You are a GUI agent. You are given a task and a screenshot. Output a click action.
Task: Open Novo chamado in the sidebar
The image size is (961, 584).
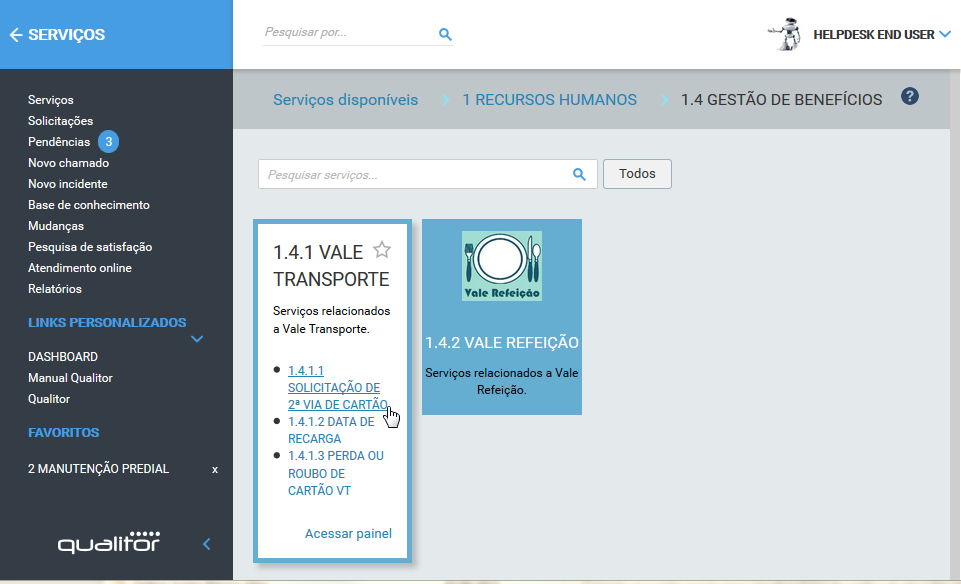coord(68,163)
